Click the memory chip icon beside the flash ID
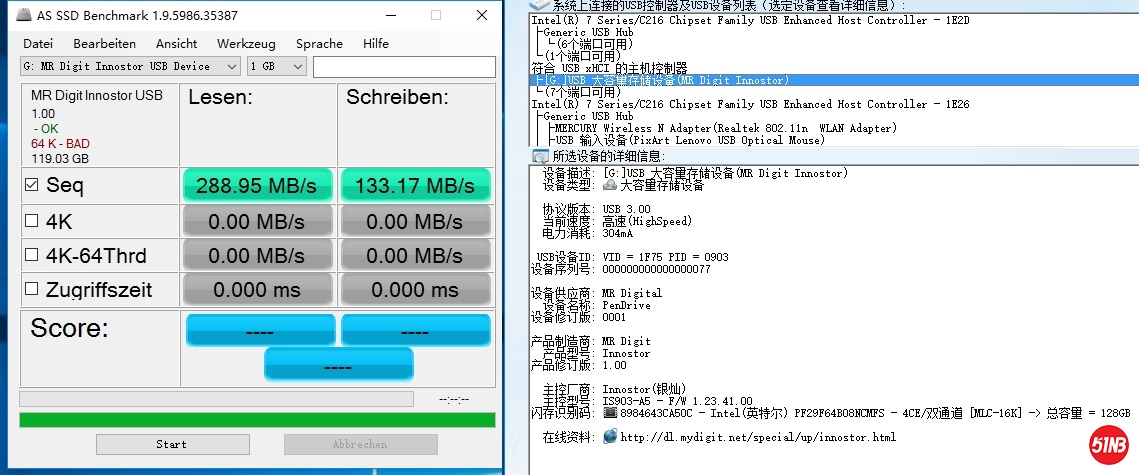 click(610, 413)
